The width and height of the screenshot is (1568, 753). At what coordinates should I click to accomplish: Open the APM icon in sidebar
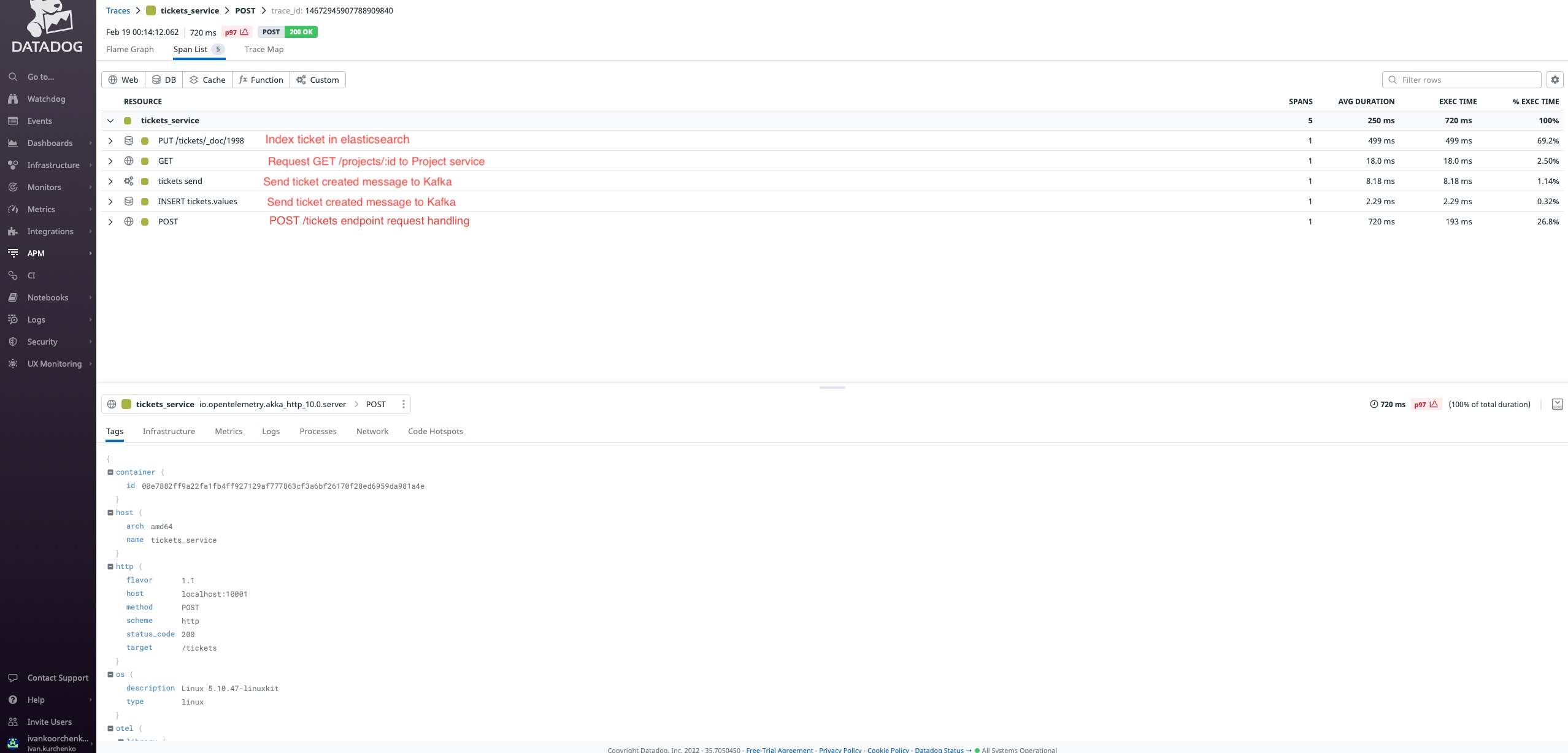(x=13, y=253)
